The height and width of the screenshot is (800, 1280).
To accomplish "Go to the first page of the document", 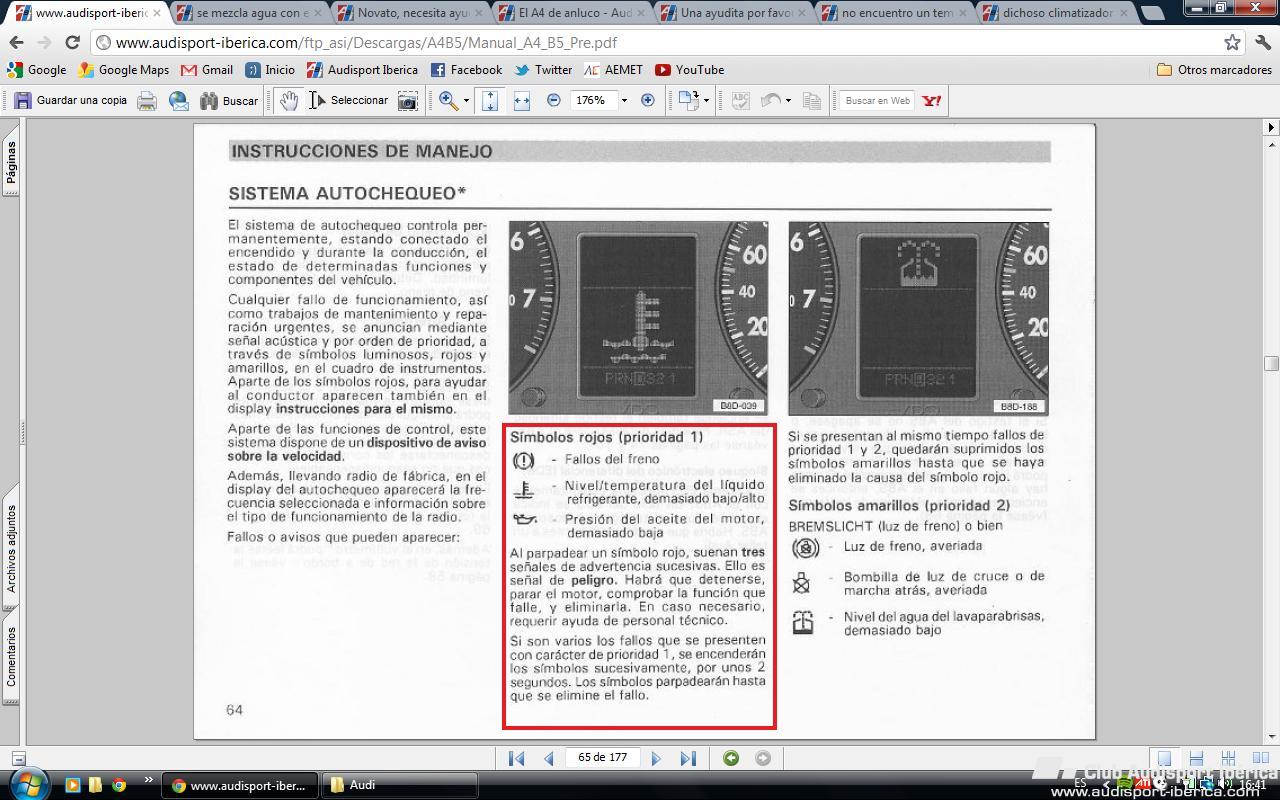I will tap(516, 758).
